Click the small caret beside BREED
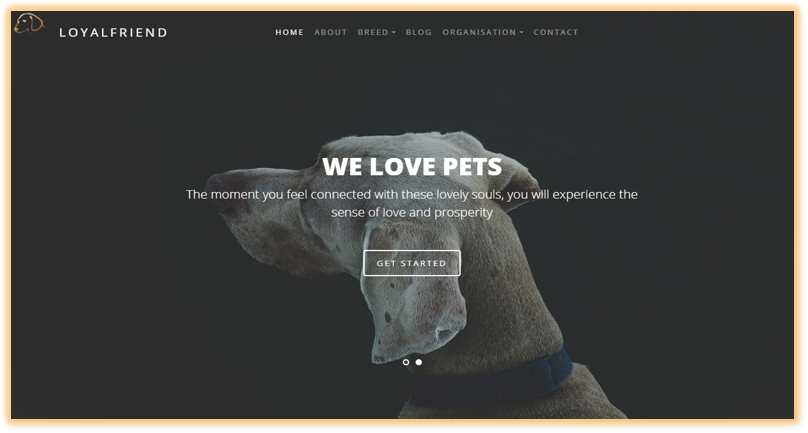 point(394,32)
